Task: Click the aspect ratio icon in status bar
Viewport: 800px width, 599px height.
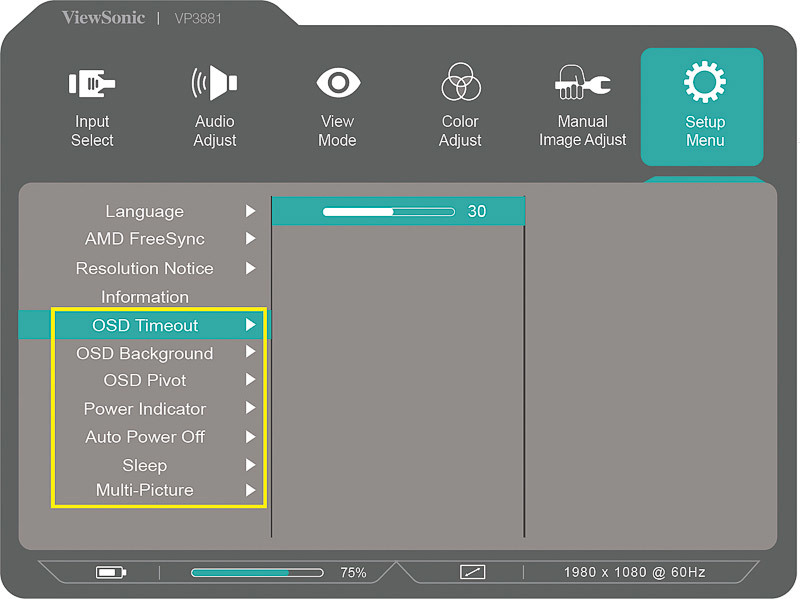Action: (x=472, y=572)
